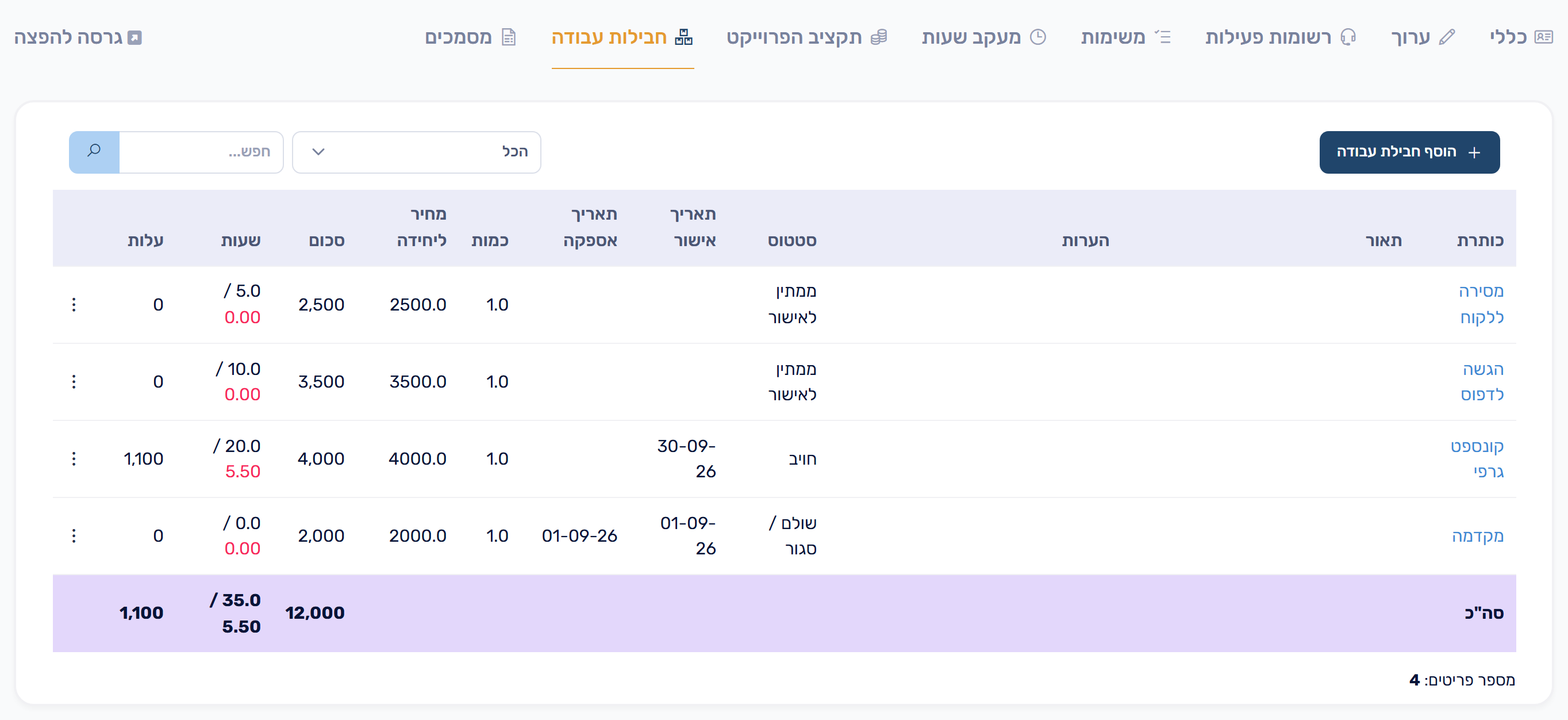Image resolution: width=1568 pixels, height=720 pixels.
Task: Open the מקדמה work package link
Action: click(1477, 536)
